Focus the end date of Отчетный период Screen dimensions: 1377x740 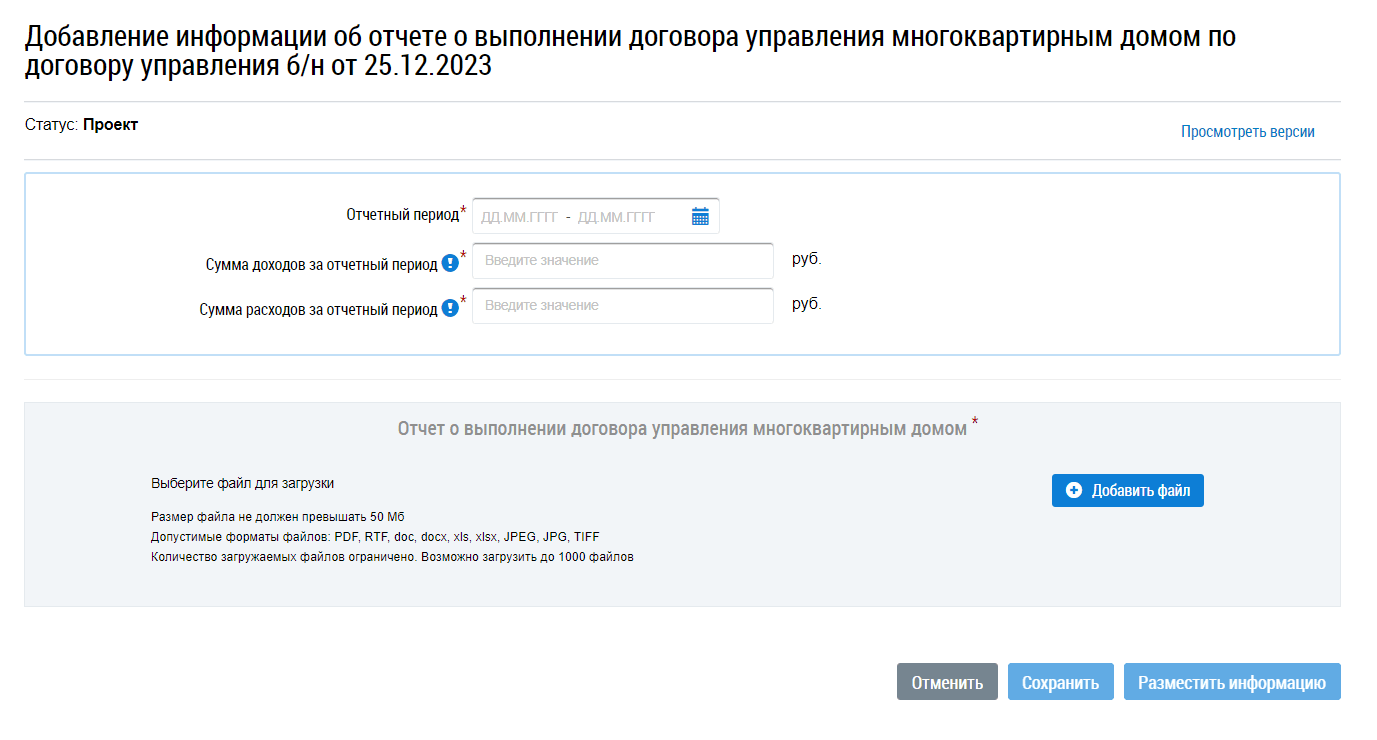616,217
